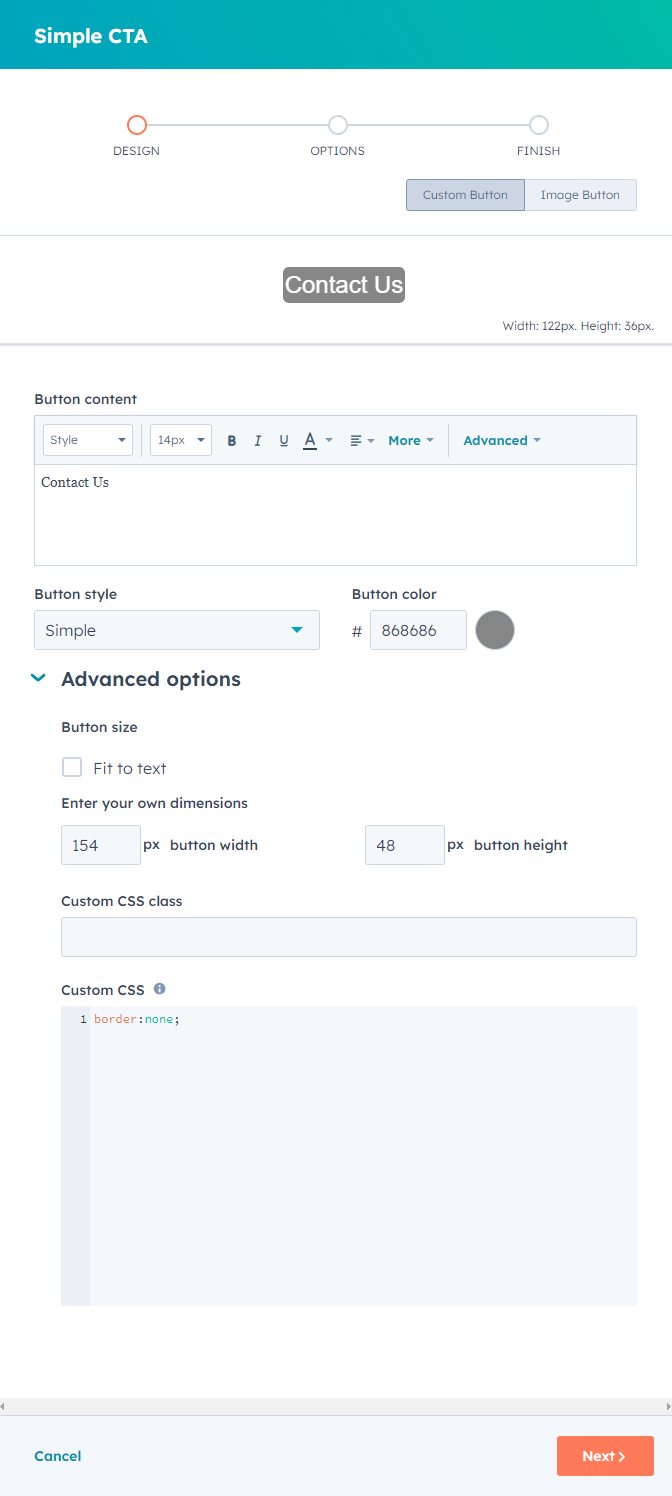
Task: Toggle bold formatting in button content editor
Action: (231, 440)
